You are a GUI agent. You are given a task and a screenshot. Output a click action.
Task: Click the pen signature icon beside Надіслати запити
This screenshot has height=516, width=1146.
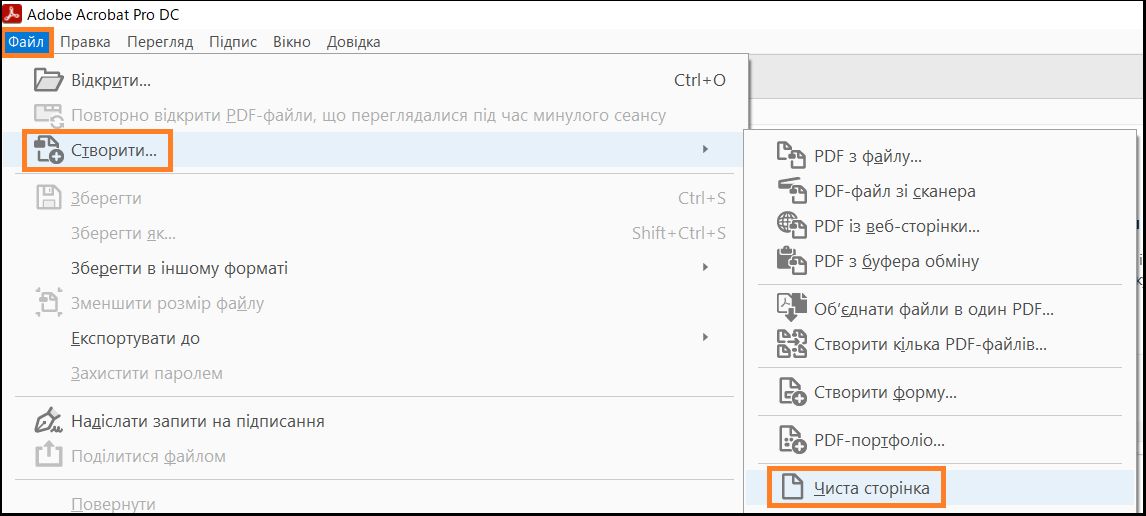(50, 421)
